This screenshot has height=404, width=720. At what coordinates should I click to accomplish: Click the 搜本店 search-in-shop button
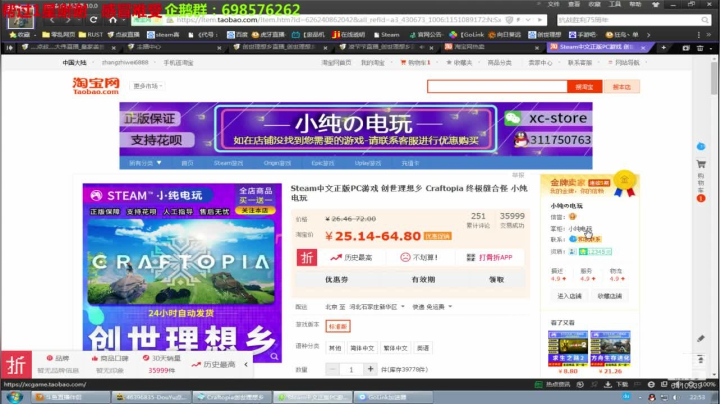(x=622, y=87)
